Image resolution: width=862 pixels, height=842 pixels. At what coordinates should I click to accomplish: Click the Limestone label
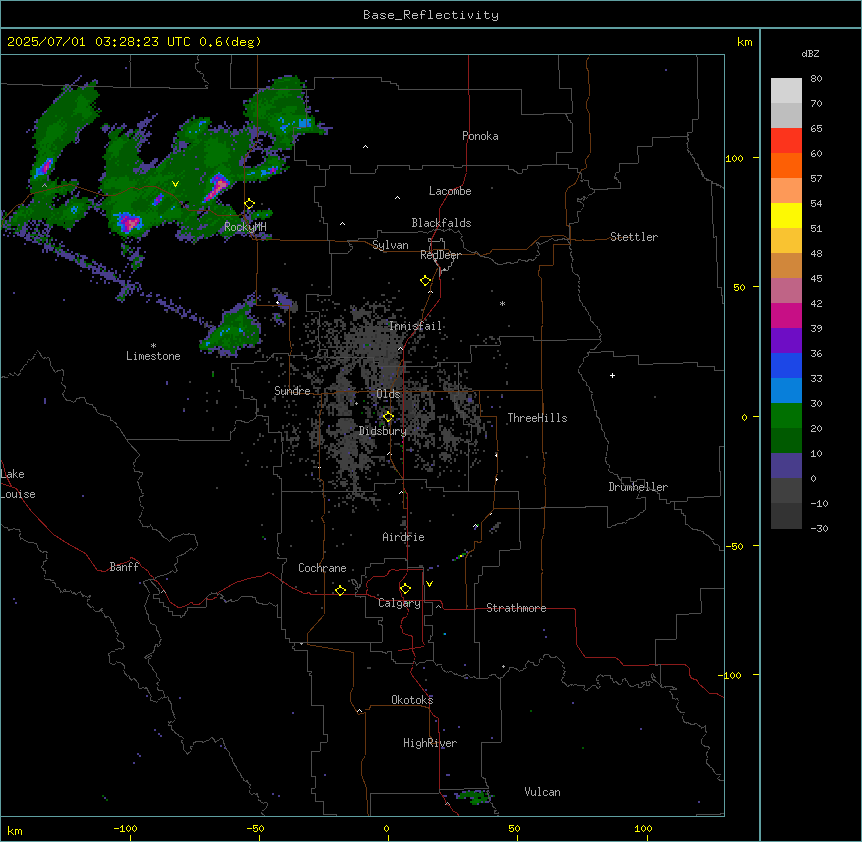153,356
